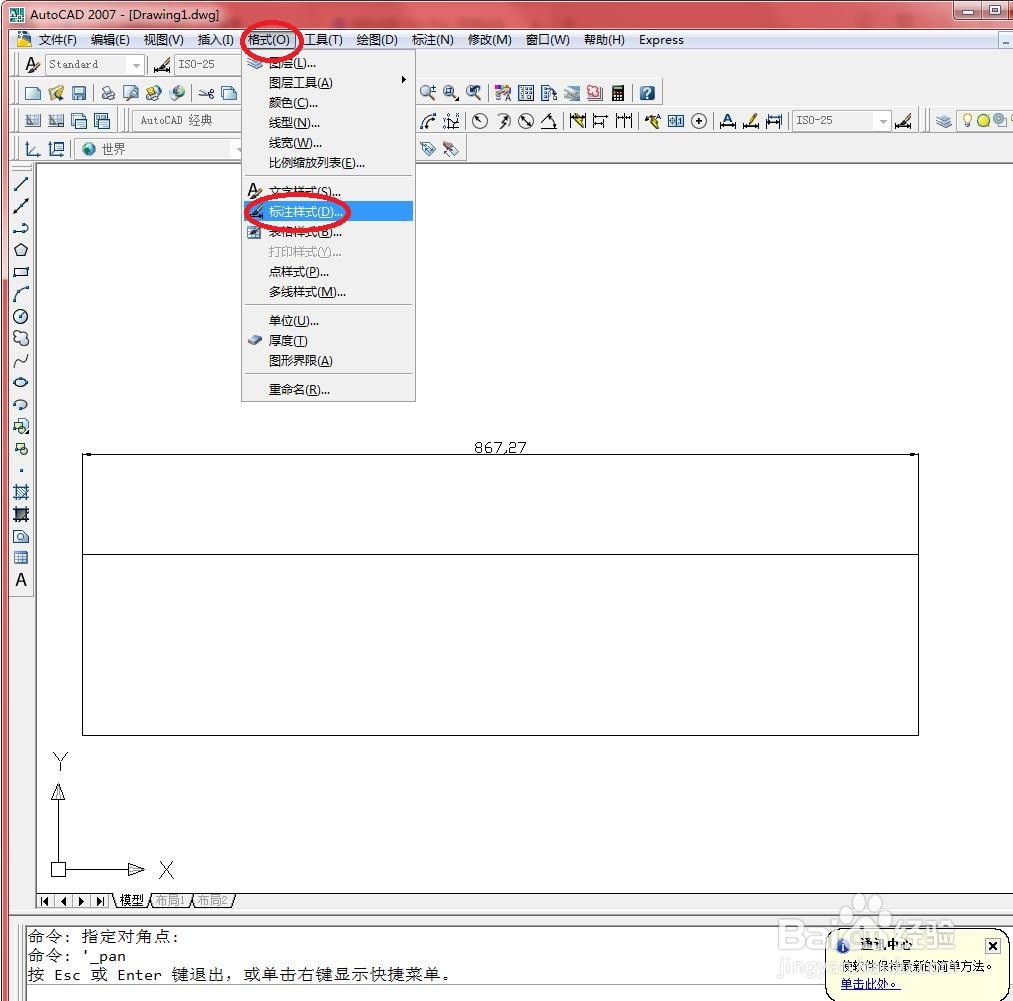This screenshot has width=1013, height=1001.
Task: Click the 单击此处 link in notification
Action: point(870,984)
